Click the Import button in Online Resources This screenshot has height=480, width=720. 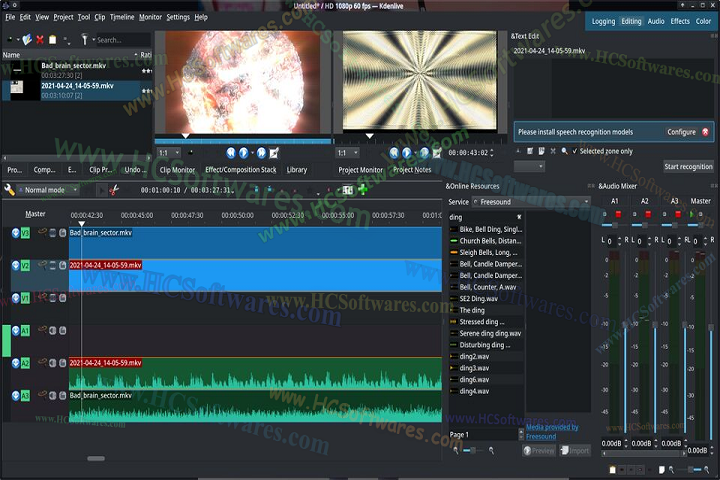tap(574, 451)
